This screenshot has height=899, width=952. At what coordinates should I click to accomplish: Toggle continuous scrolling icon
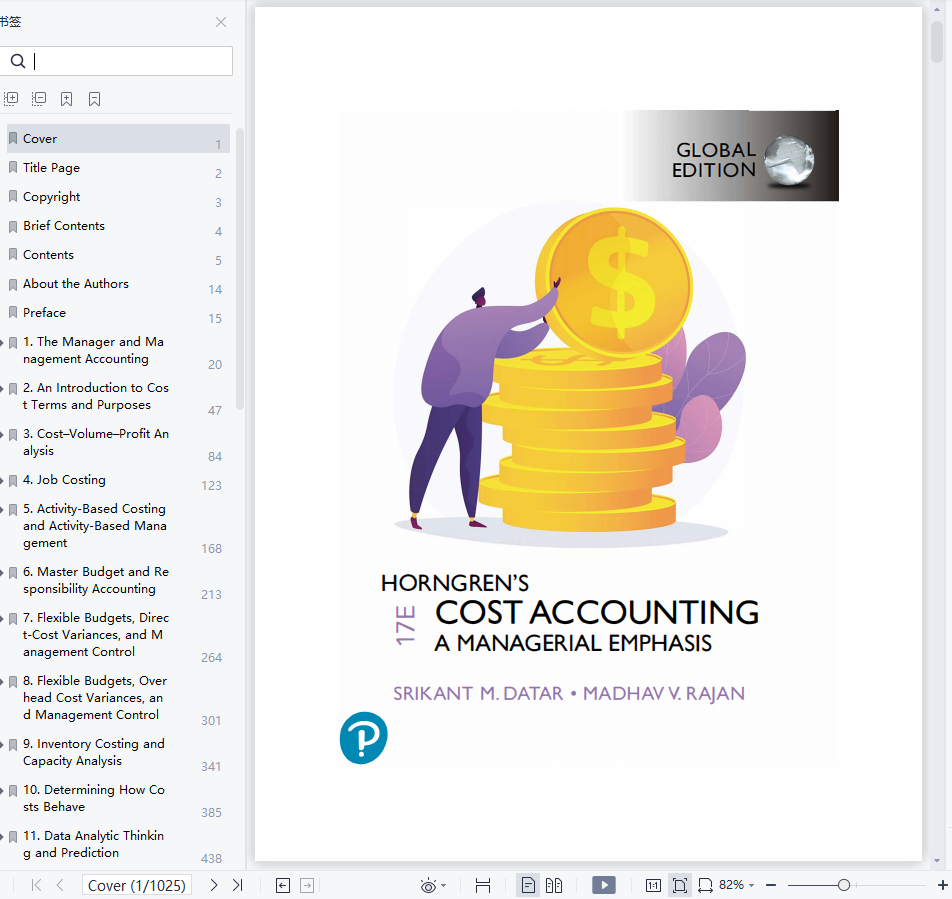pos(483,886)
